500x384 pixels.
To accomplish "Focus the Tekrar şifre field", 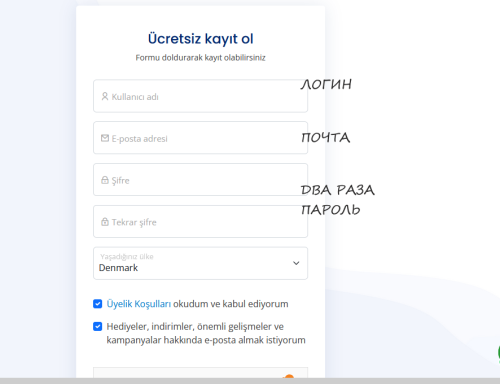I will [x=200, y=221].
